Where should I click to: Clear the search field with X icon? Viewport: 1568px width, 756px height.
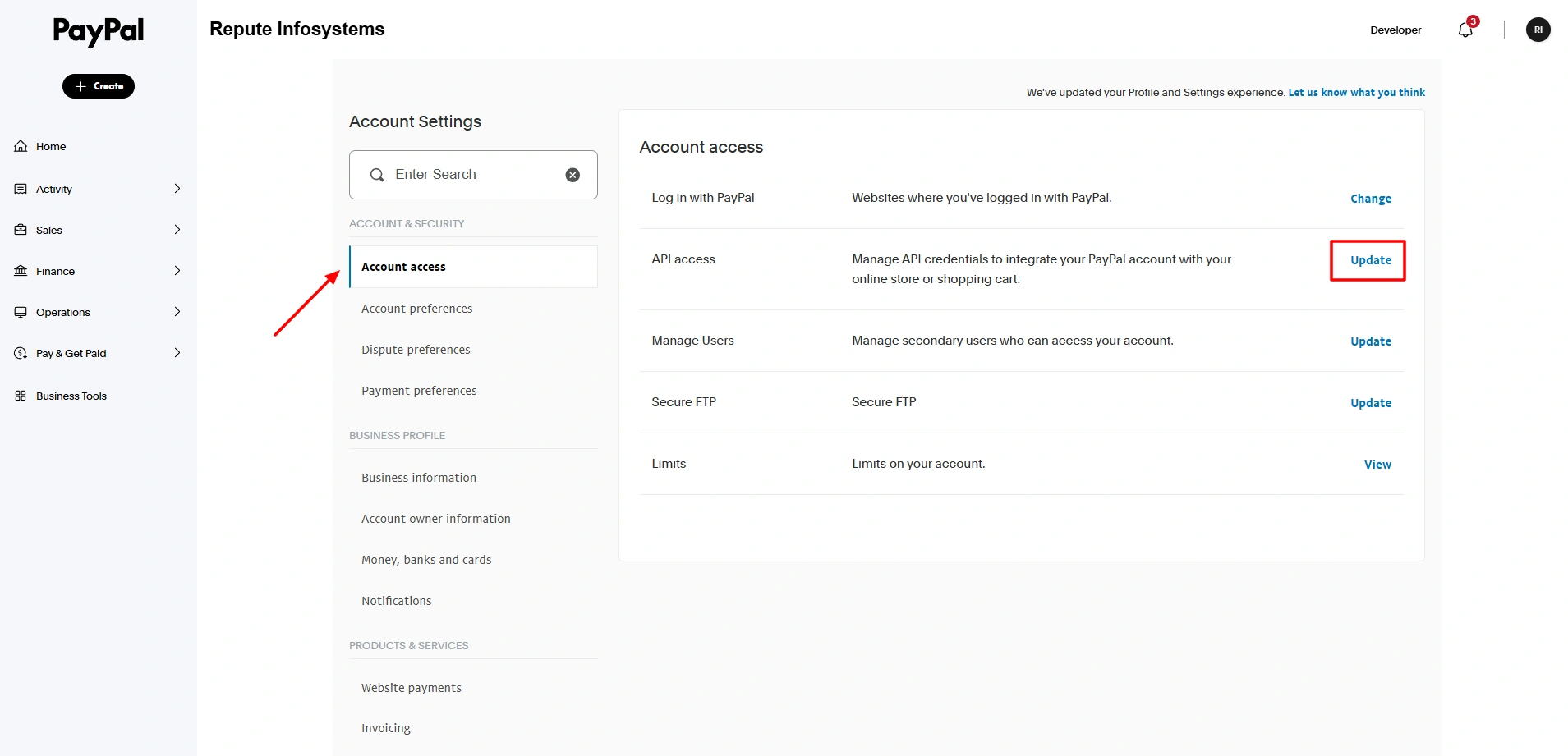[x=572, y=175]
